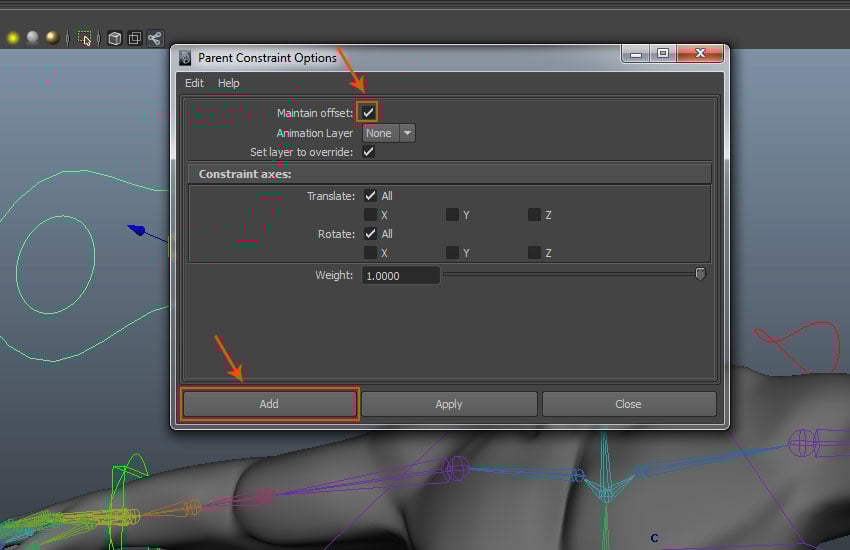Select the marquee selection cursor icon
This screenshot has height=550, width=850.
84,38
